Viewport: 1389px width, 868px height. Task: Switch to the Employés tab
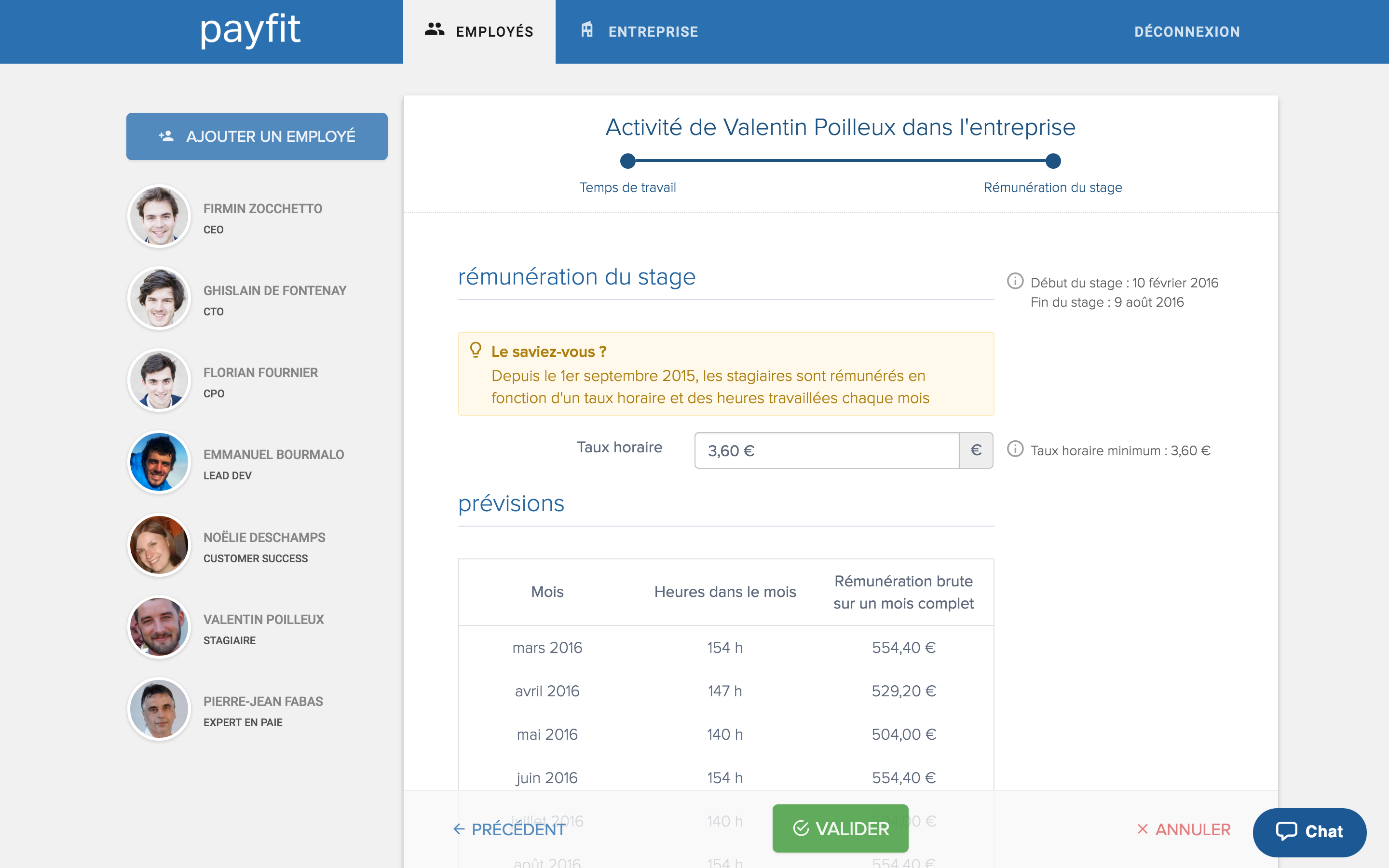coord(479,31)
